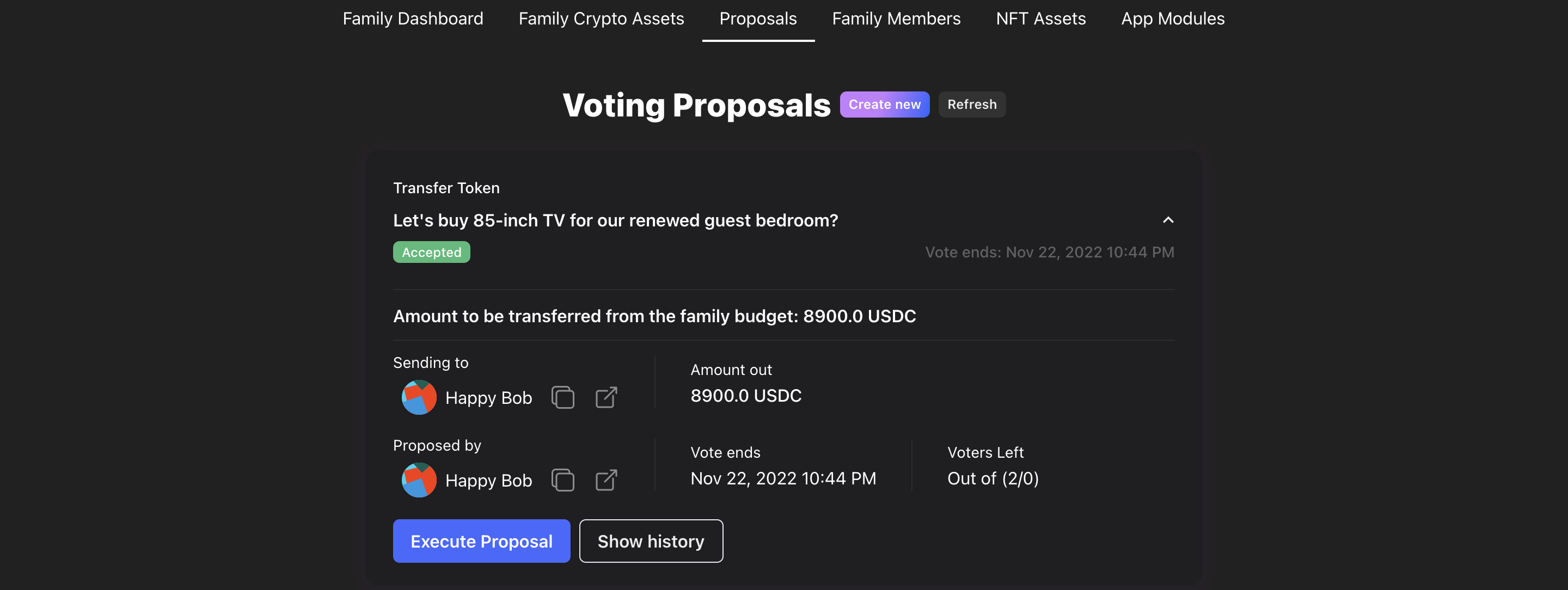Image resolution: width=1568 pixels, height=590 pixels.
Task: Click Happy Bob name under Sending to
Action: (488, 398)
